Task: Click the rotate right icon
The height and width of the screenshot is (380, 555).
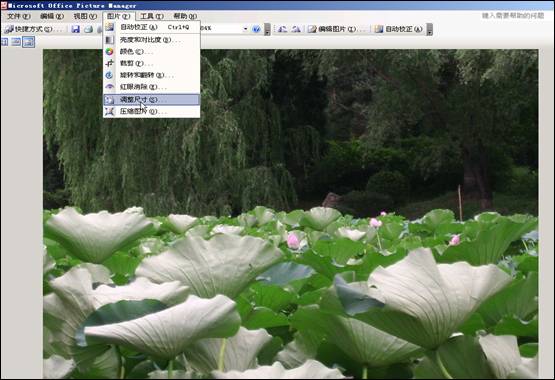Action: pyautogui.click(x=296, y=29)
